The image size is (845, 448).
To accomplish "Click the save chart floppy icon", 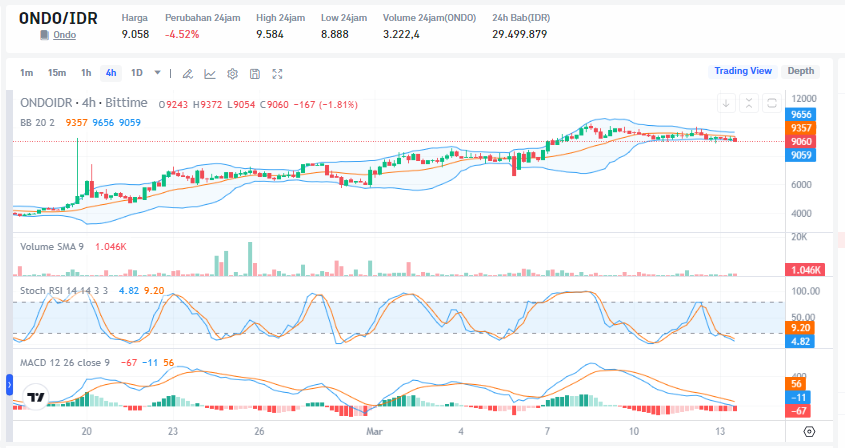I will coord(255,73).
